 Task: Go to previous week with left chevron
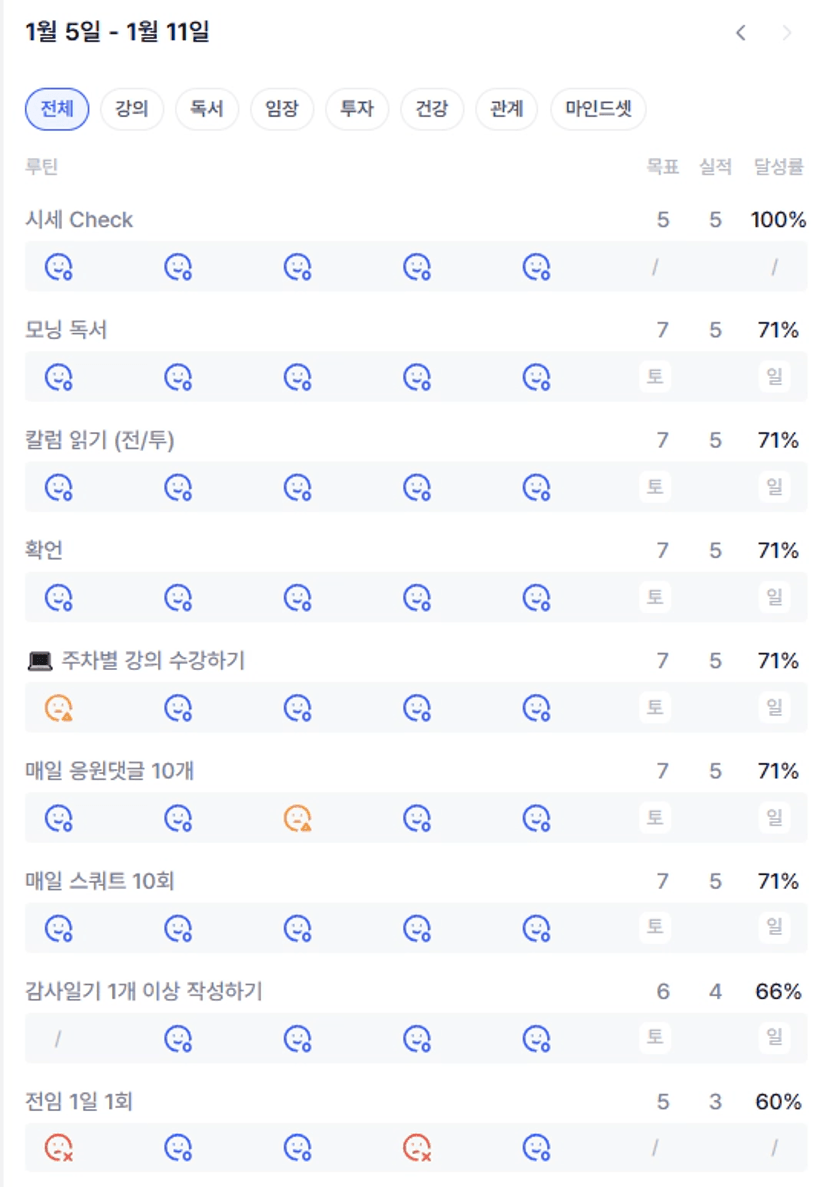click(x=741, y=33)
